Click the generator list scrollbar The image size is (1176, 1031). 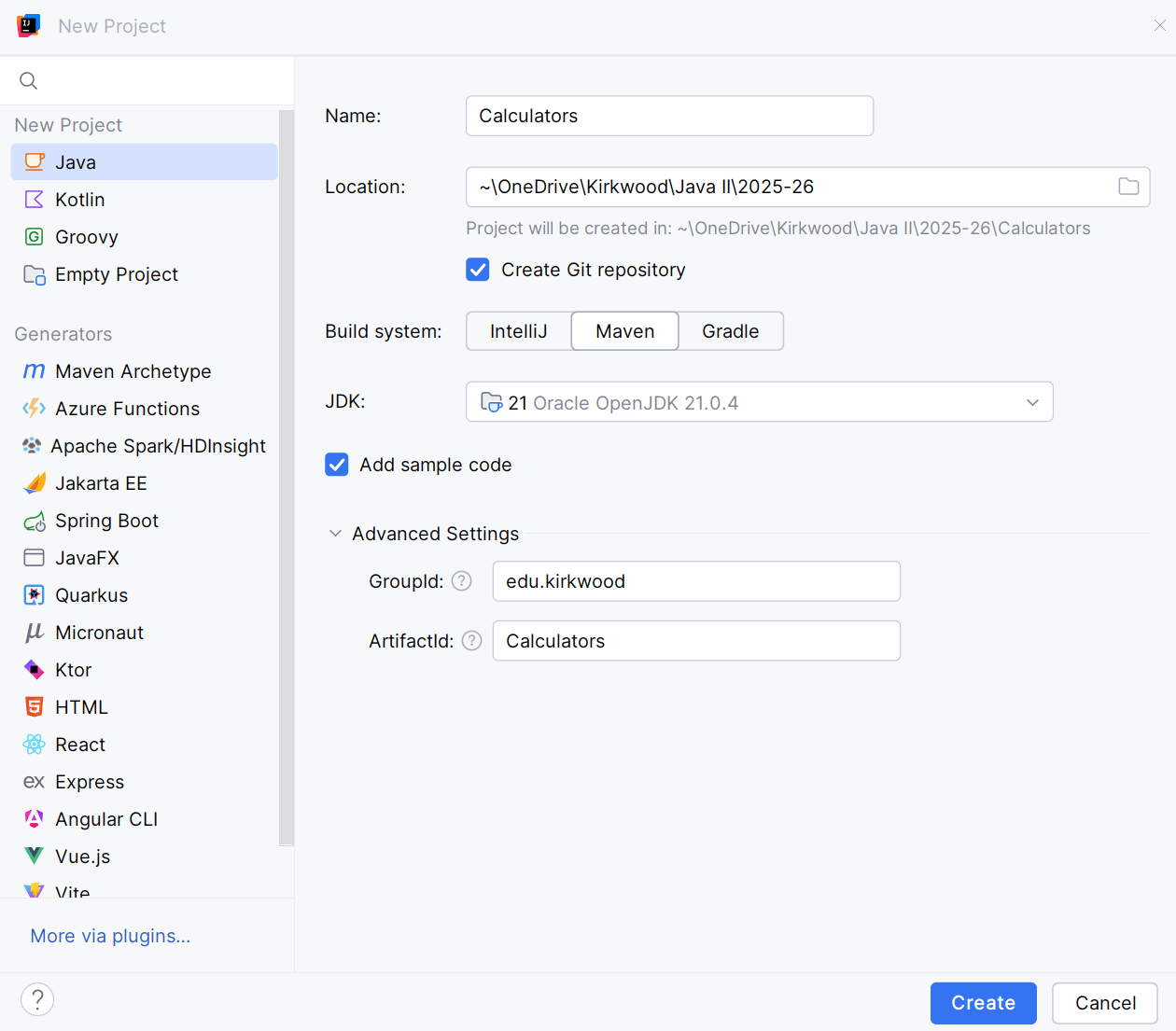(x=287, y=478)
